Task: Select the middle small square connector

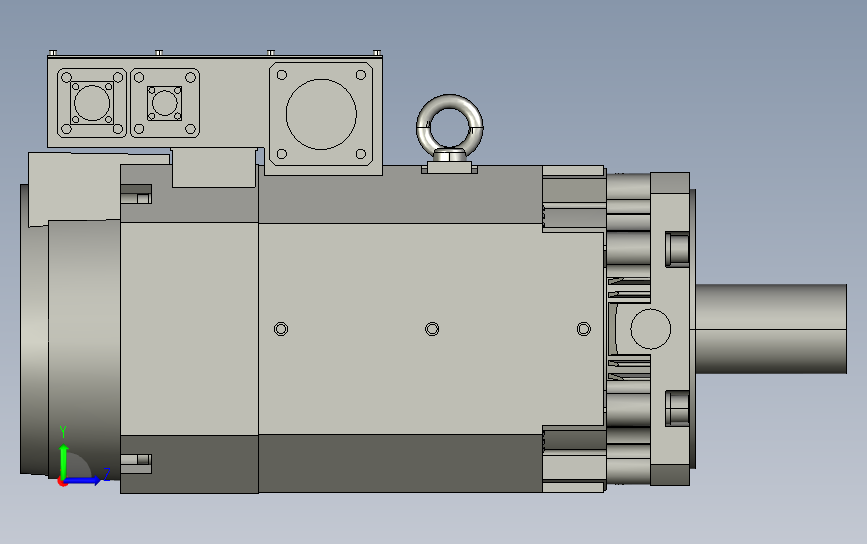Action: pos(164,103)
